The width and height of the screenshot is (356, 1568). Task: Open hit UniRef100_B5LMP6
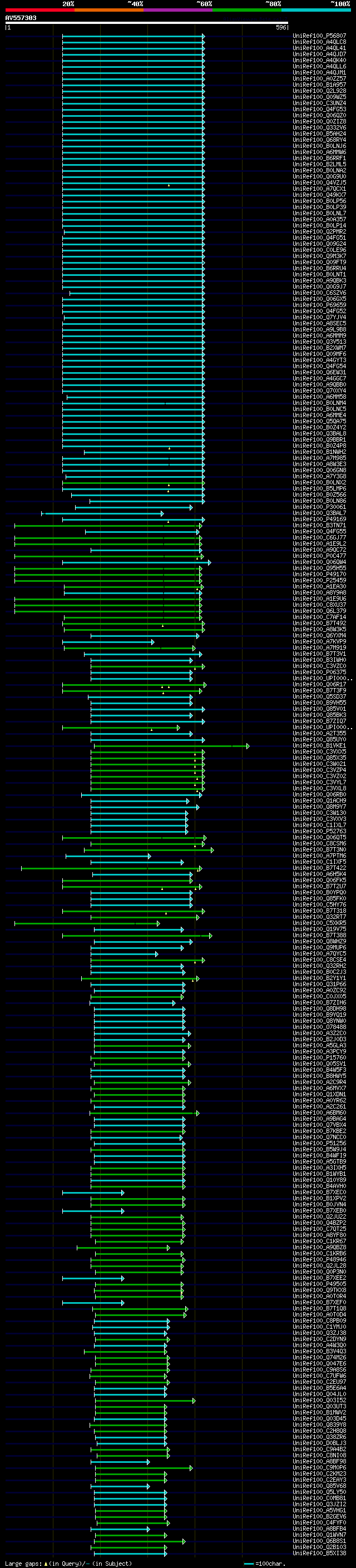[319, 489]
